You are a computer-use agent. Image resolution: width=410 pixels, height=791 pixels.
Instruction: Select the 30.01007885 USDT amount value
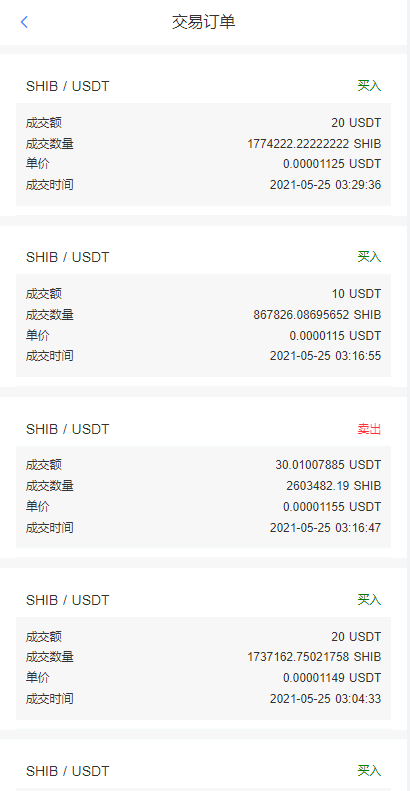click(328, 465)
